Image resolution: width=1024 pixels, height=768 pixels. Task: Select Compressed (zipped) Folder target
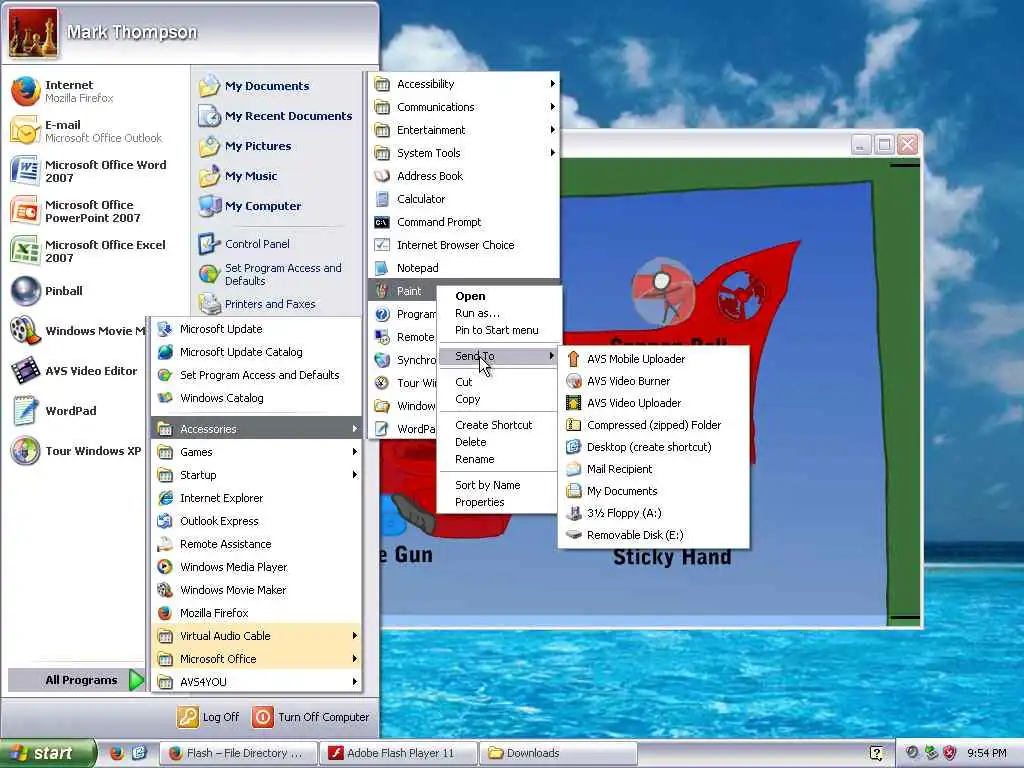[654, 424]
